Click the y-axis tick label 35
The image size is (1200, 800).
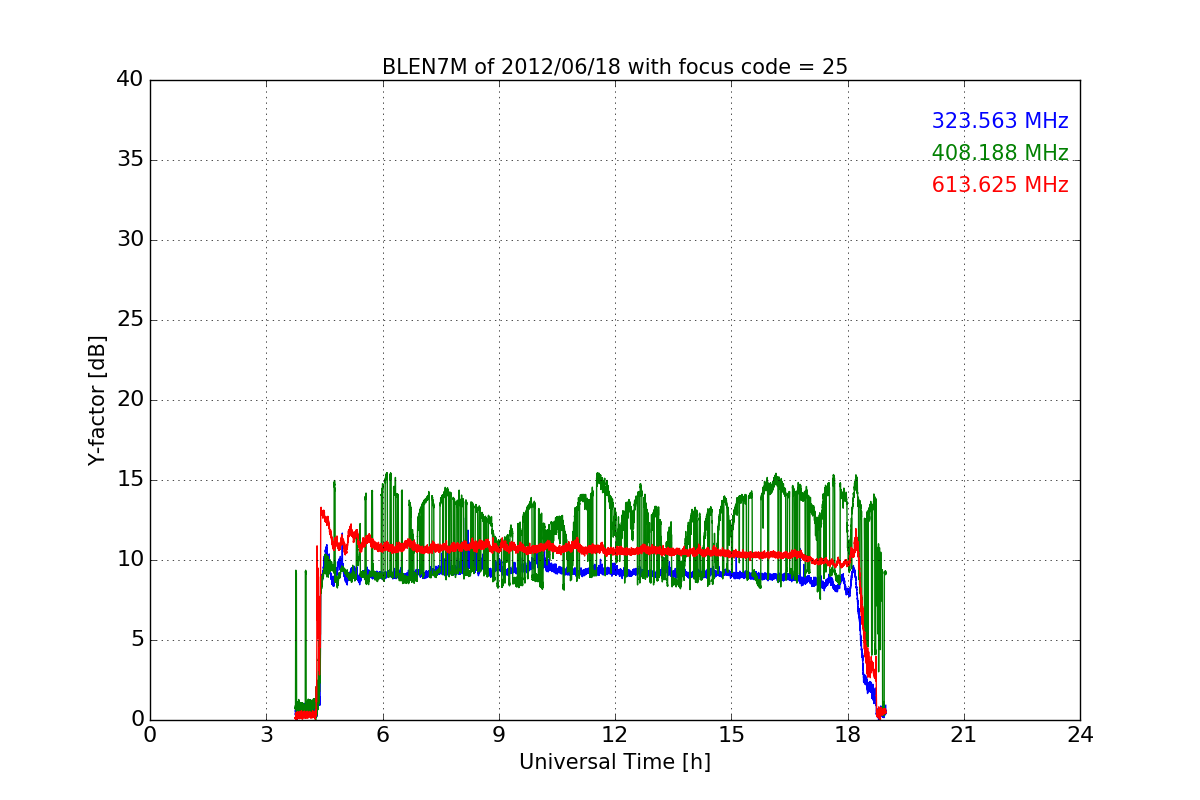[x=130, y=160]
